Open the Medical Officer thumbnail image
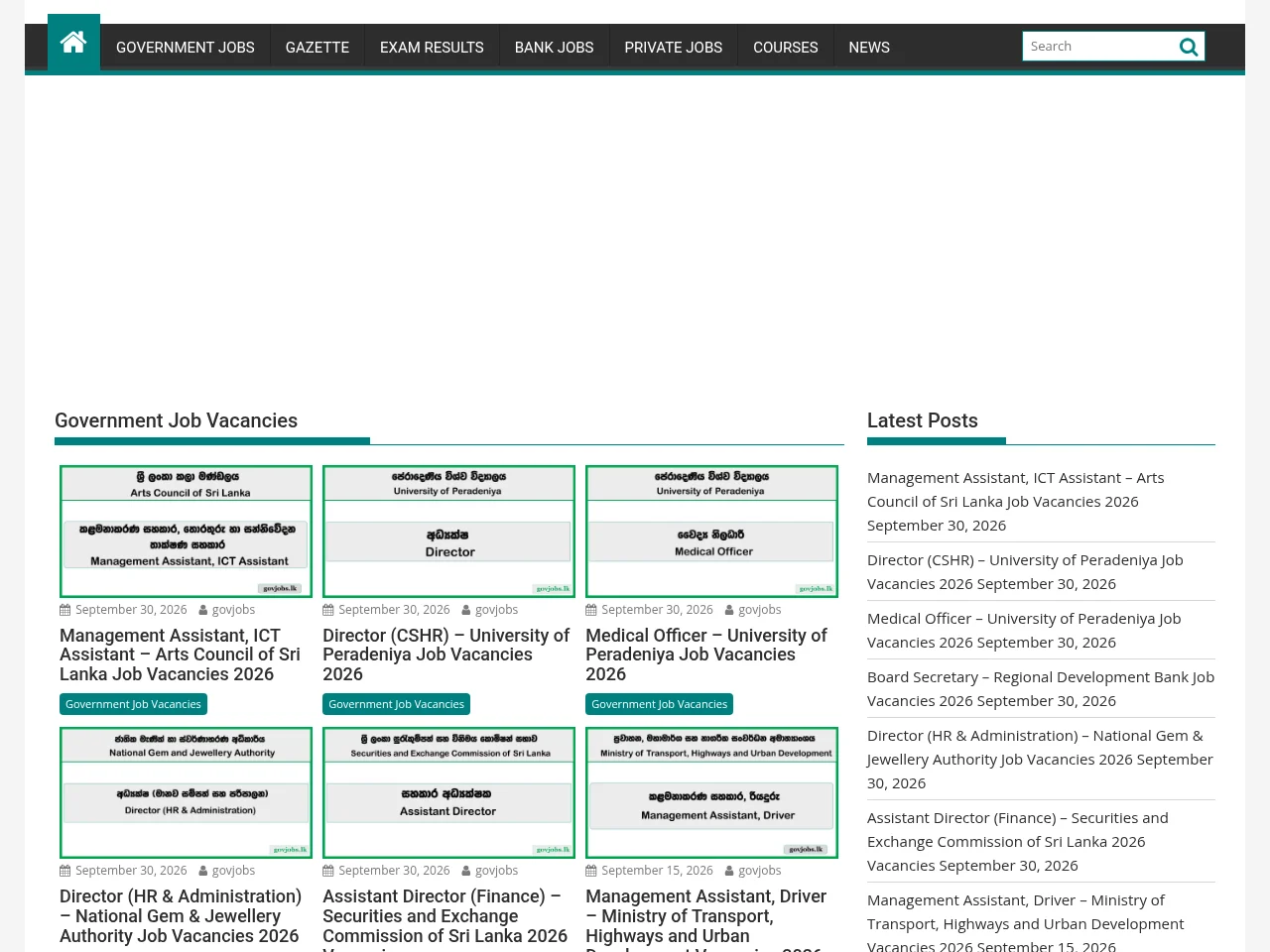 (711, 532)
